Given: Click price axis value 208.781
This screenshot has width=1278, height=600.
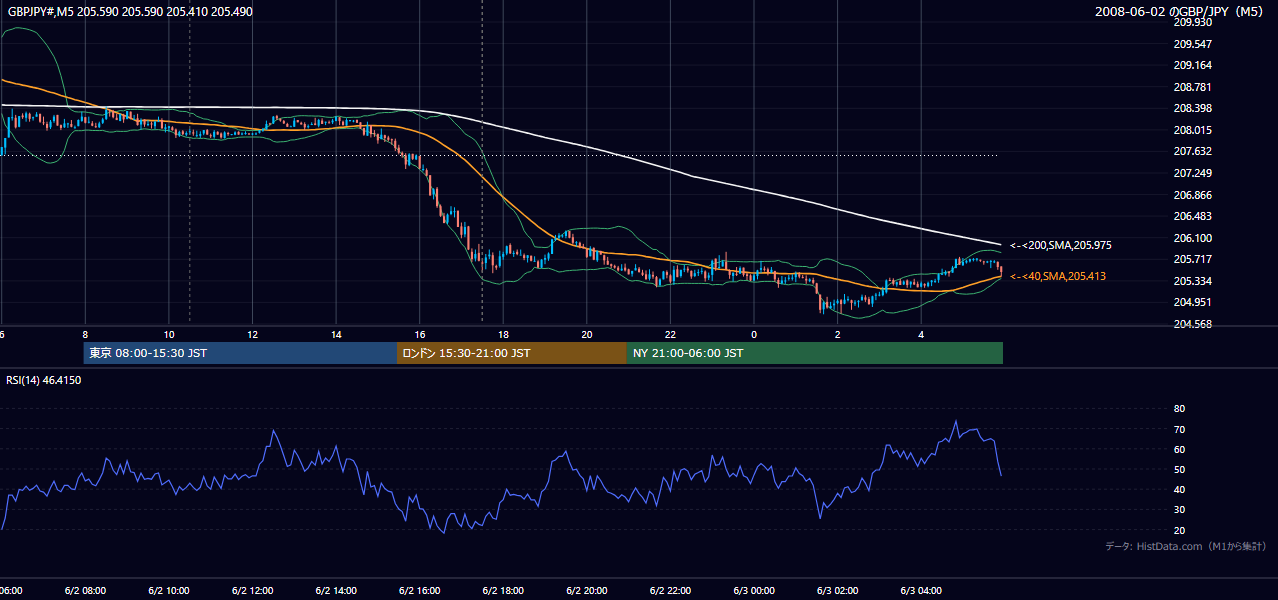Looking at the screenshot, I should click(x=1192, y=87).
